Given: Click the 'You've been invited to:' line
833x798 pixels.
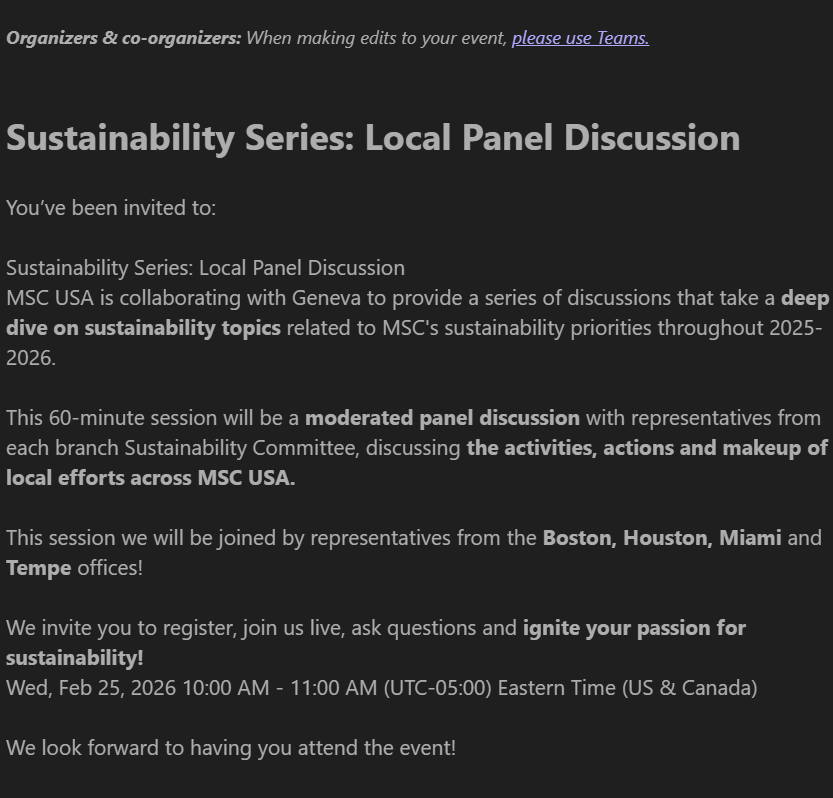Looking at the screenshot, I should [x=111, y=208].
